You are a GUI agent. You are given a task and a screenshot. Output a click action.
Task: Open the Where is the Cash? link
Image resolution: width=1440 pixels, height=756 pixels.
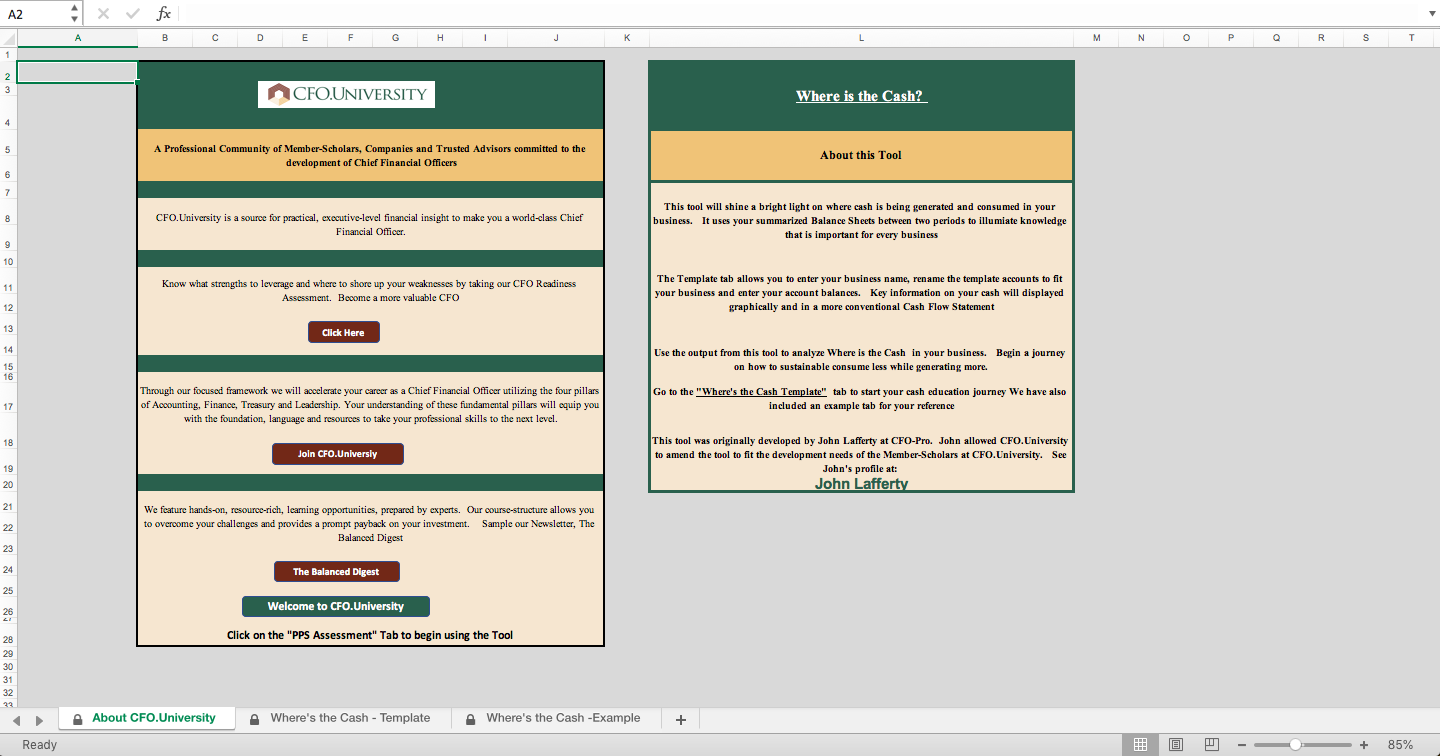pyautogui.click(x=861, y=96)
